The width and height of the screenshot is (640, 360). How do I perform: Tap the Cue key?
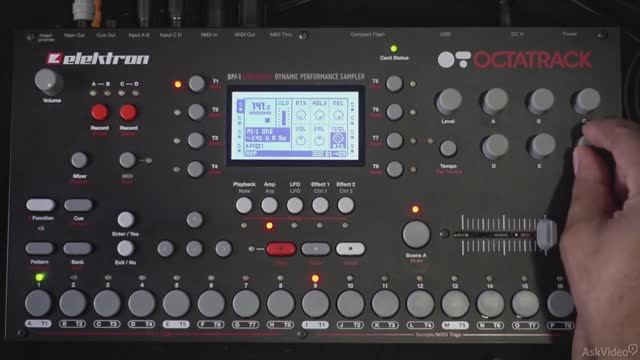click(78, 205)
